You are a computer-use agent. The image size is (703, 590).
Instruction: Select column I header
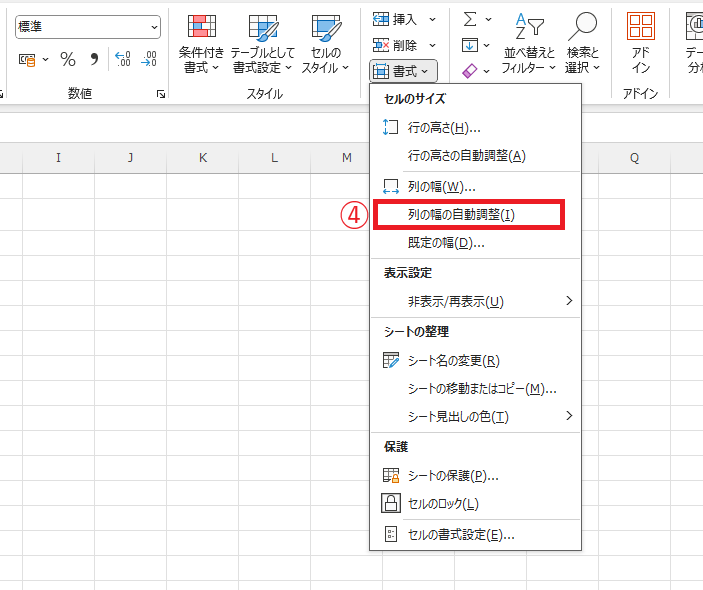pos(58,158)
